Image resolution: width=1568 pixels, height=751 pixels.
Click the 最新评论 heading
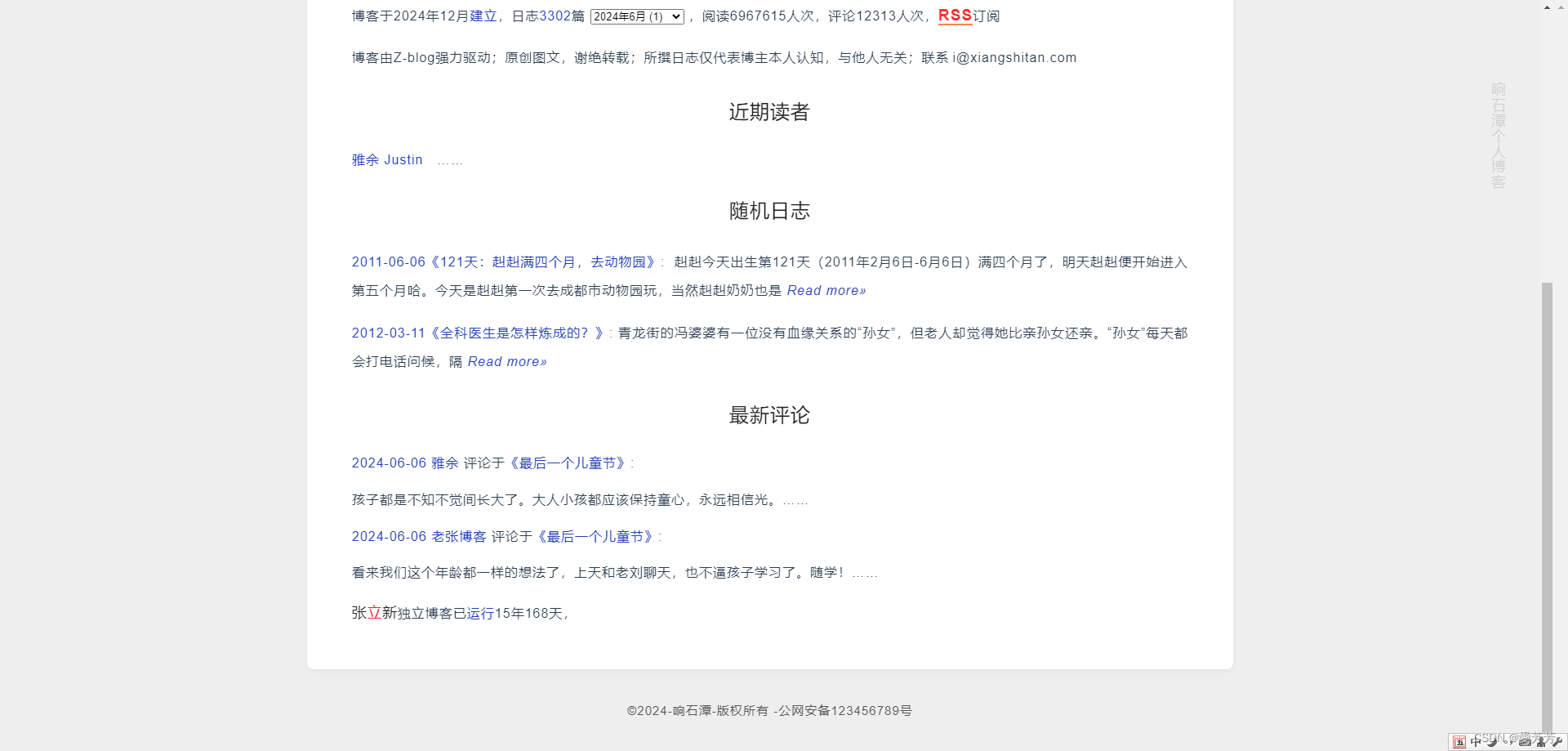click(x=769, y=415)
